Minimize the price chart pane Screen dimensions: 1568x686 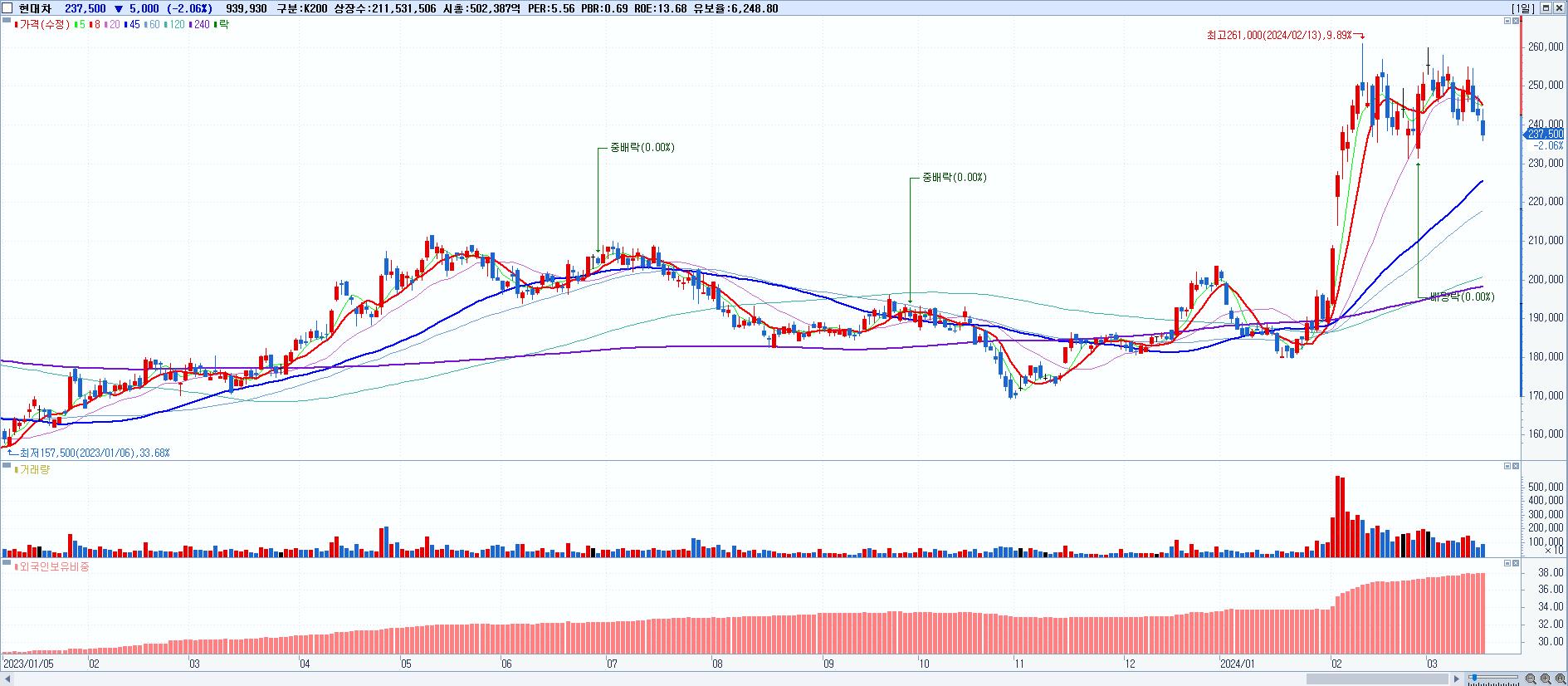click(1507, 21)
